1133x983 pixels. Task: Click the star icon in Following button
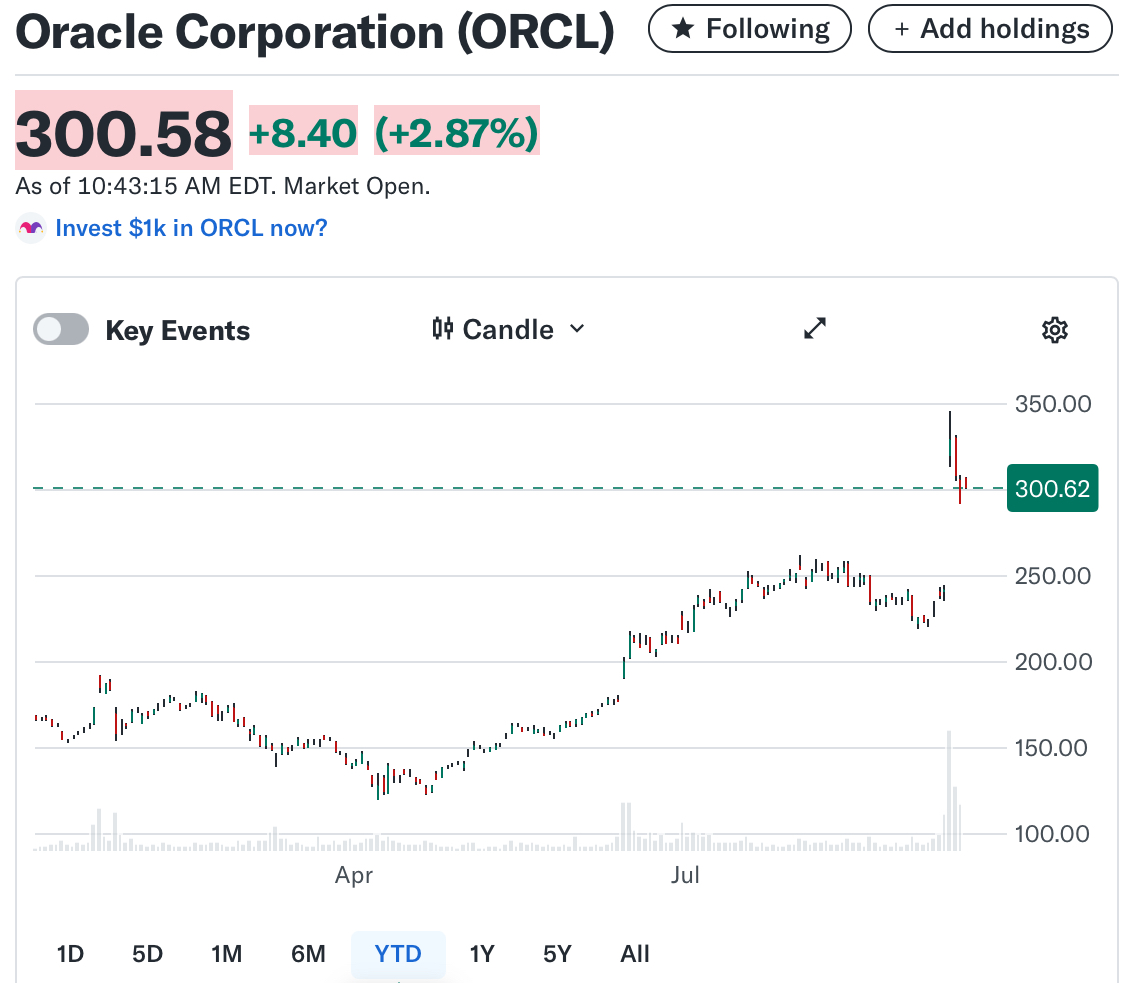pos(682,29)
